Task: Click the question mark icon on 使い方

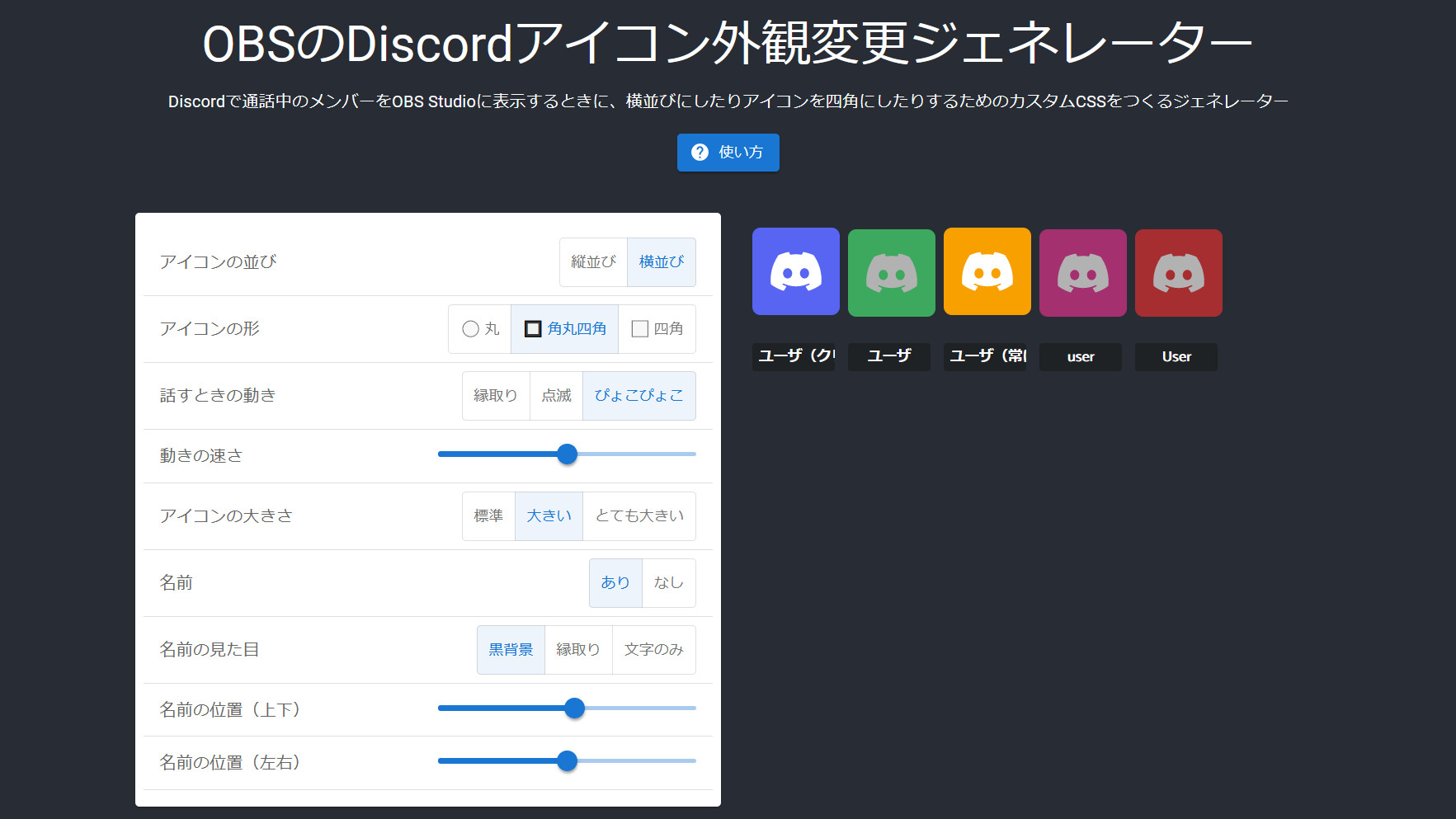Action: 700,153
